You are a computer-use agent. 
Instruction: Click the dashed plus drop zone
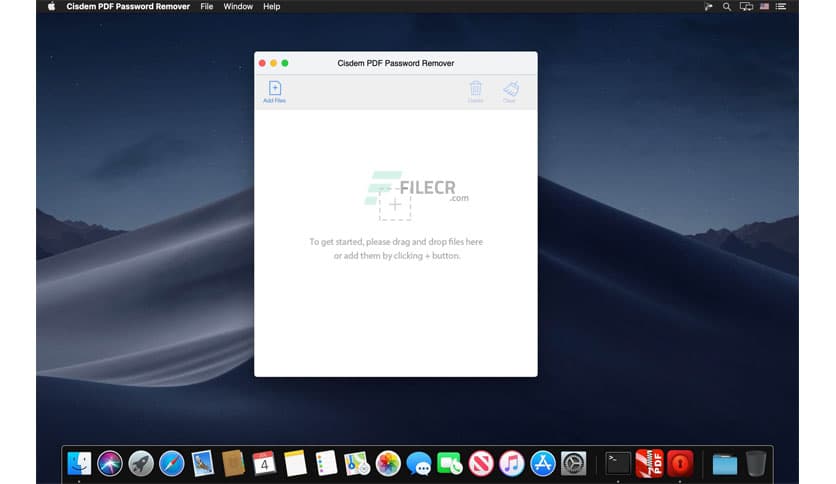(395, 205)
